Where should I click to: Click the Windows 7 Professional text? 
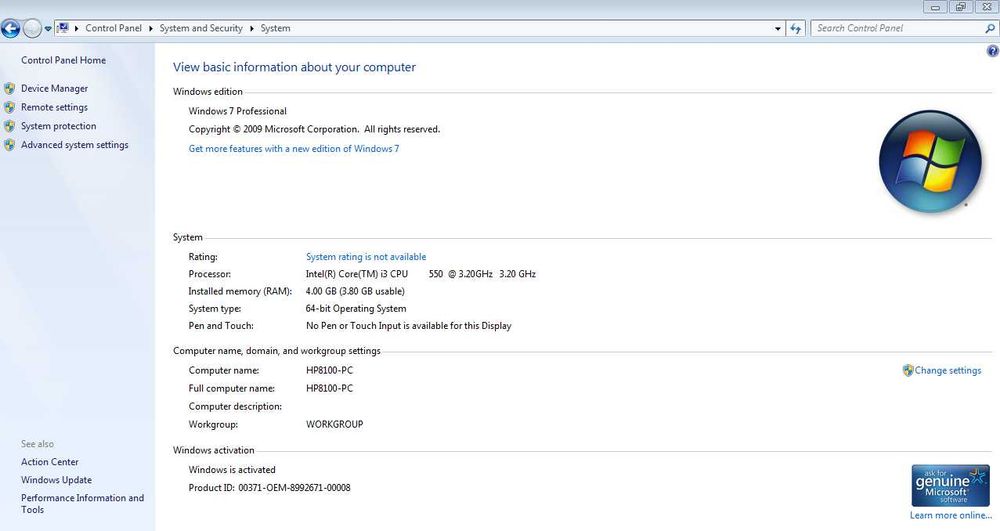point(237,111)
